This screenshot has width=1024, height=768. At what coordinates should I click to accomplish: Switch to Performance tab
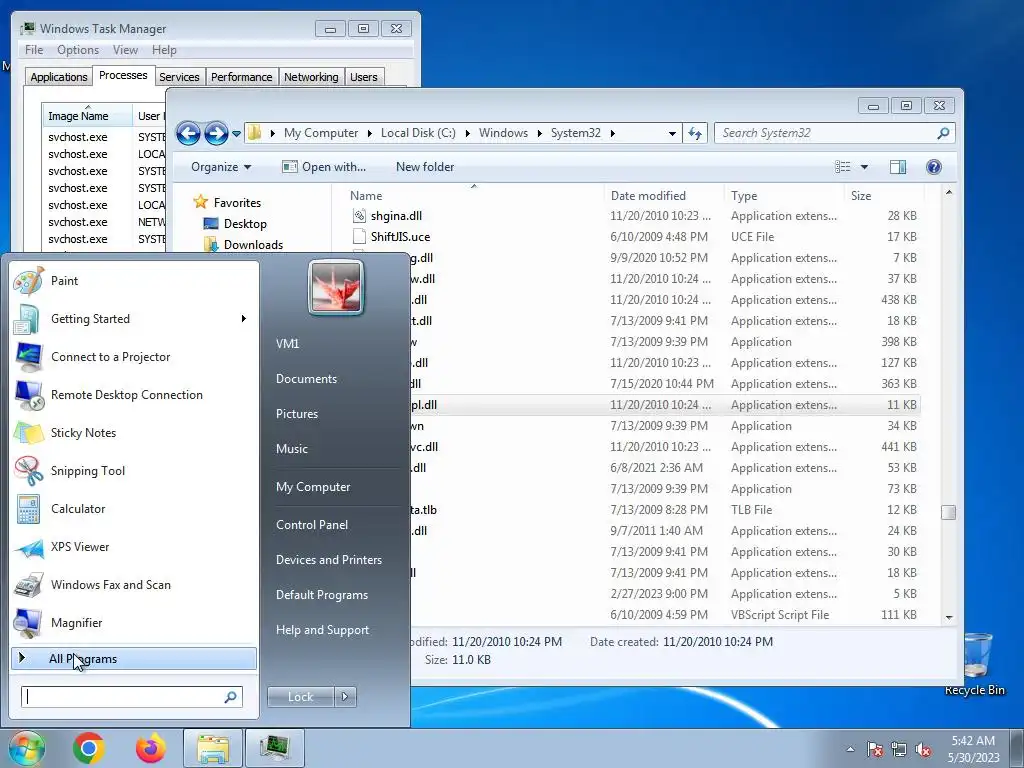(242, 77)
